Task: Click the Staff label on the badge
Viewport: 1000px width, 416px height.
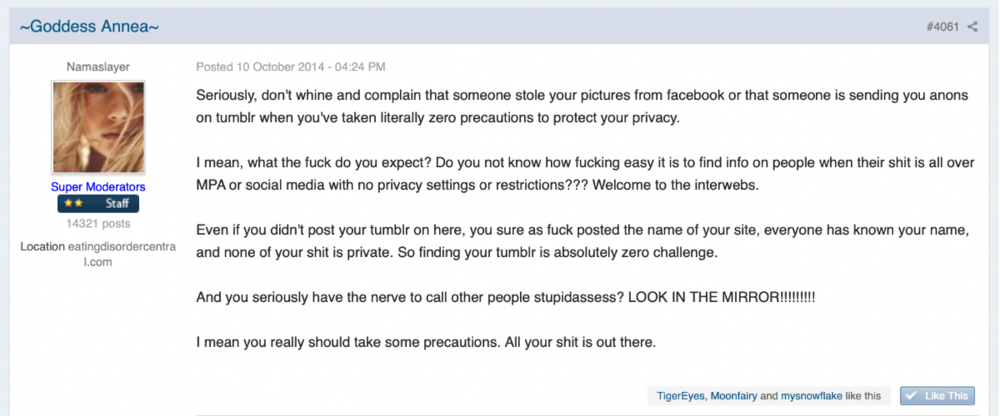Action: pyautogui.click(x=117, y=204)
